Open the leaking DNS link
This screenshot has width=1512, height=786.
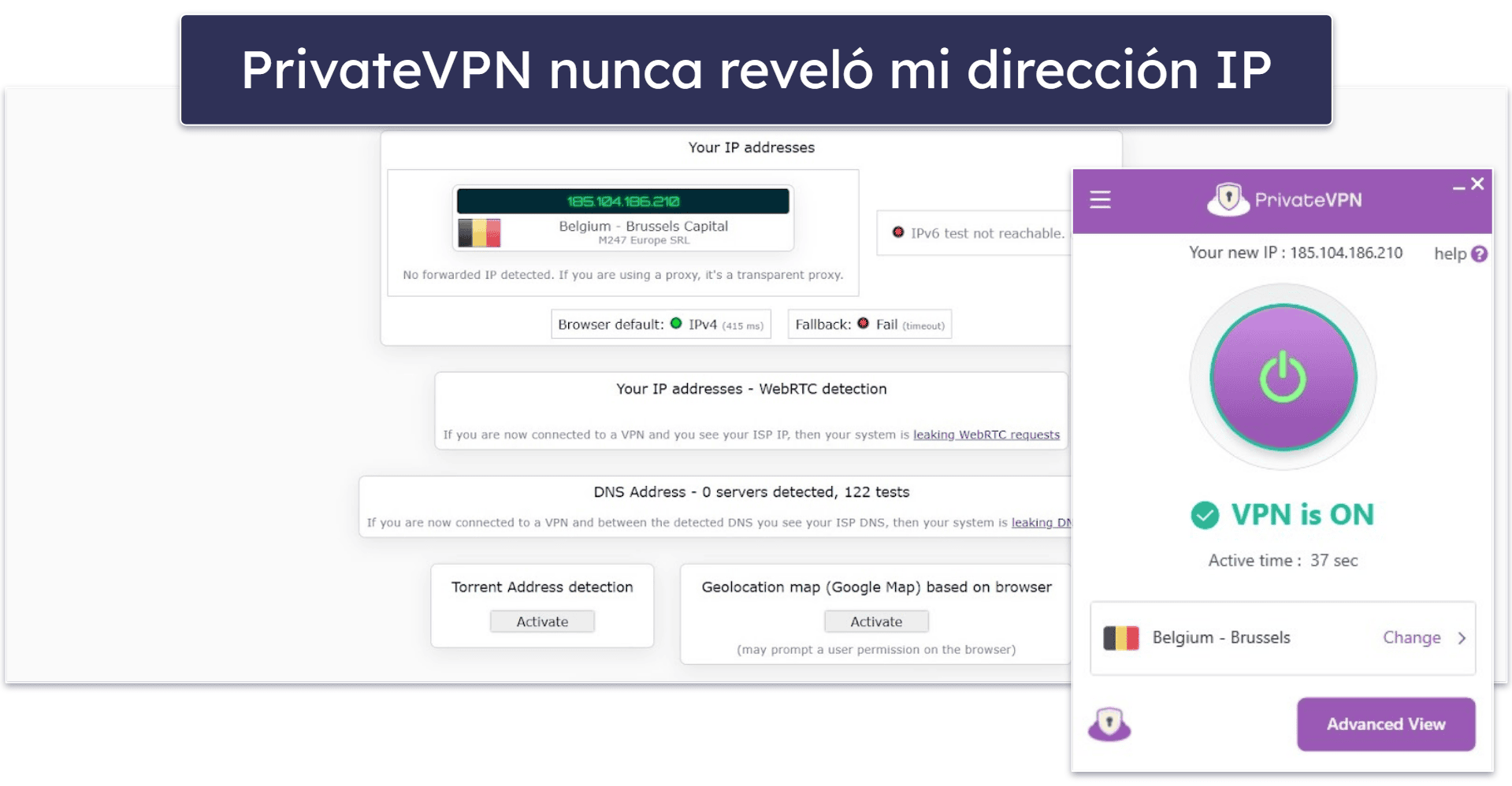click(x=1041, y=523)
